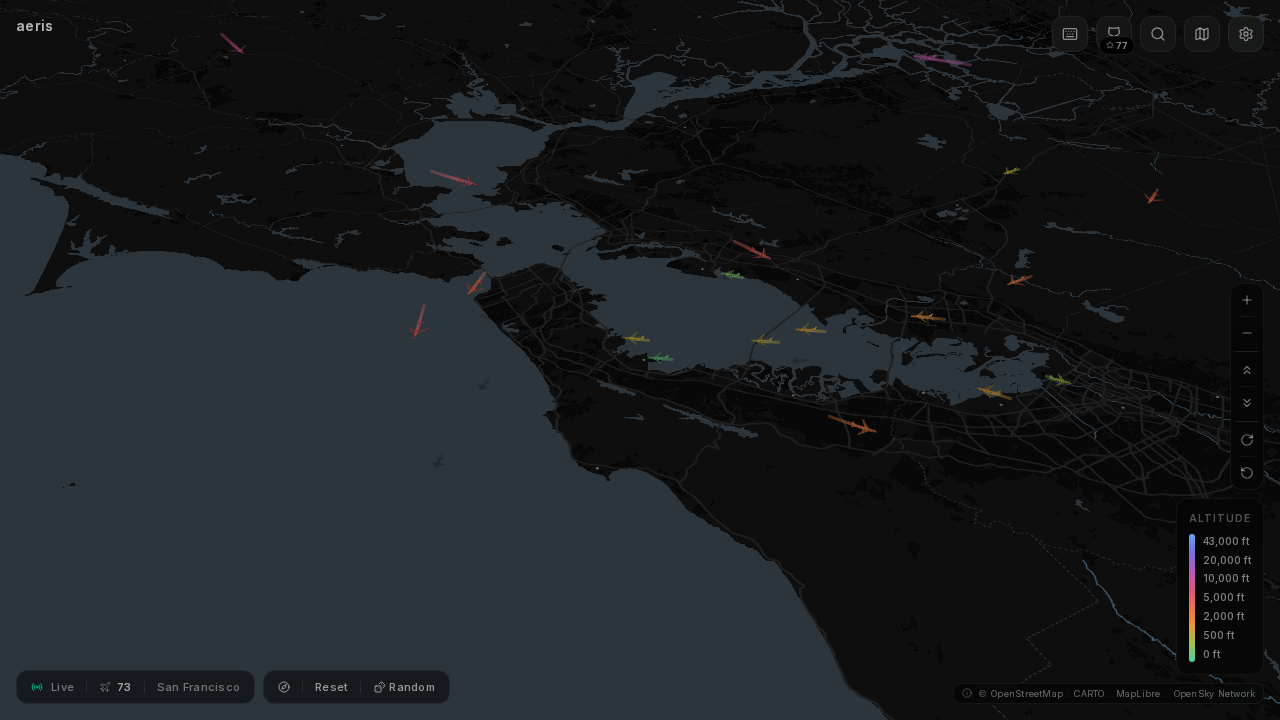Image resolution: width=1280 pixels, height=720 pixels.
Task: Click the aeris app title
Action: click(34, 26)
